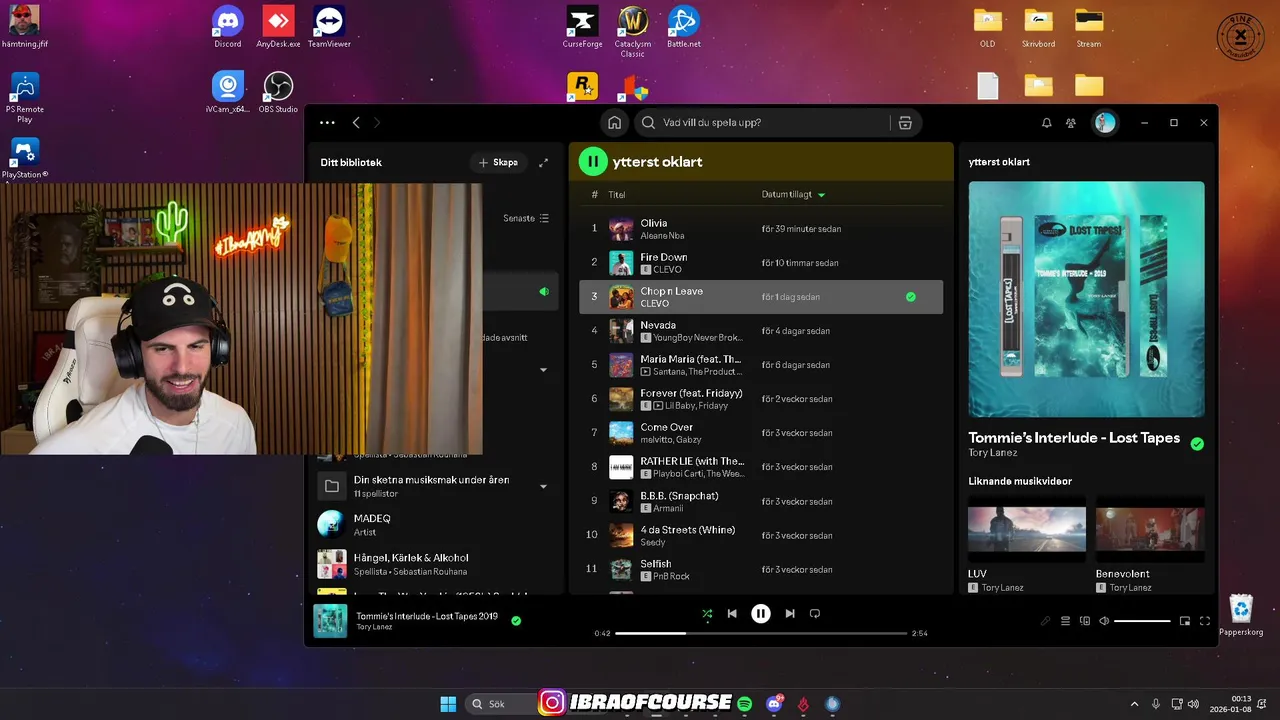Screen dimensions: 1280x720
Task: Select the B.B.B. (Snapchat) track row
Action: [761, 501]
